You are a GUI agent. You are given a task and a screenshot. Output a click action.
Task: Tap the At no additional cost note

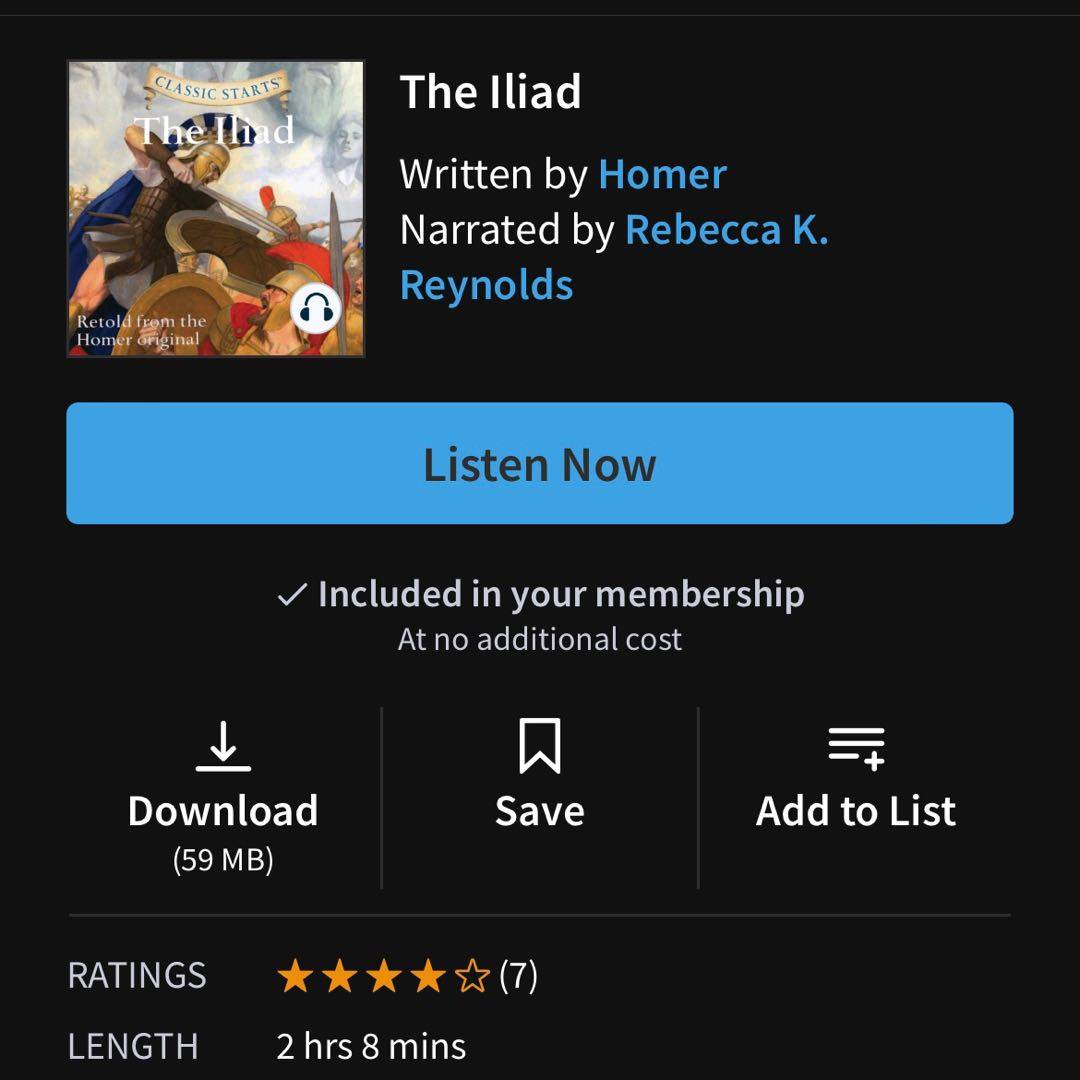tap(540, 640)
